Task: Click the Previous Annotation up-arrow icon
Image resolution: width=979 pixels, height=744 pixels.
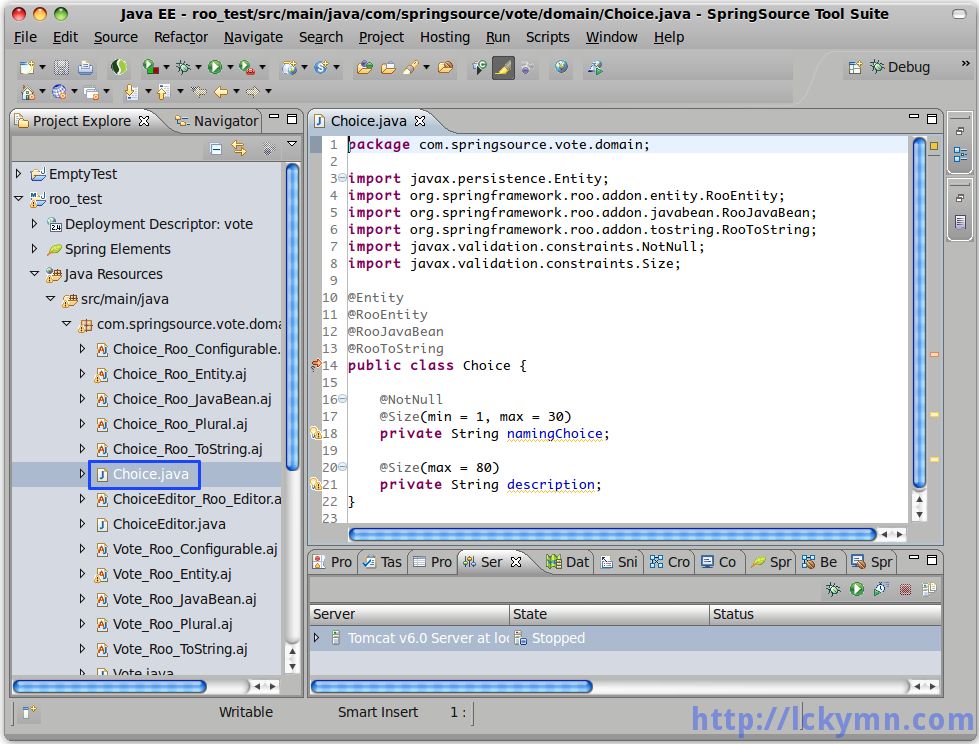Action: point(163,92)
